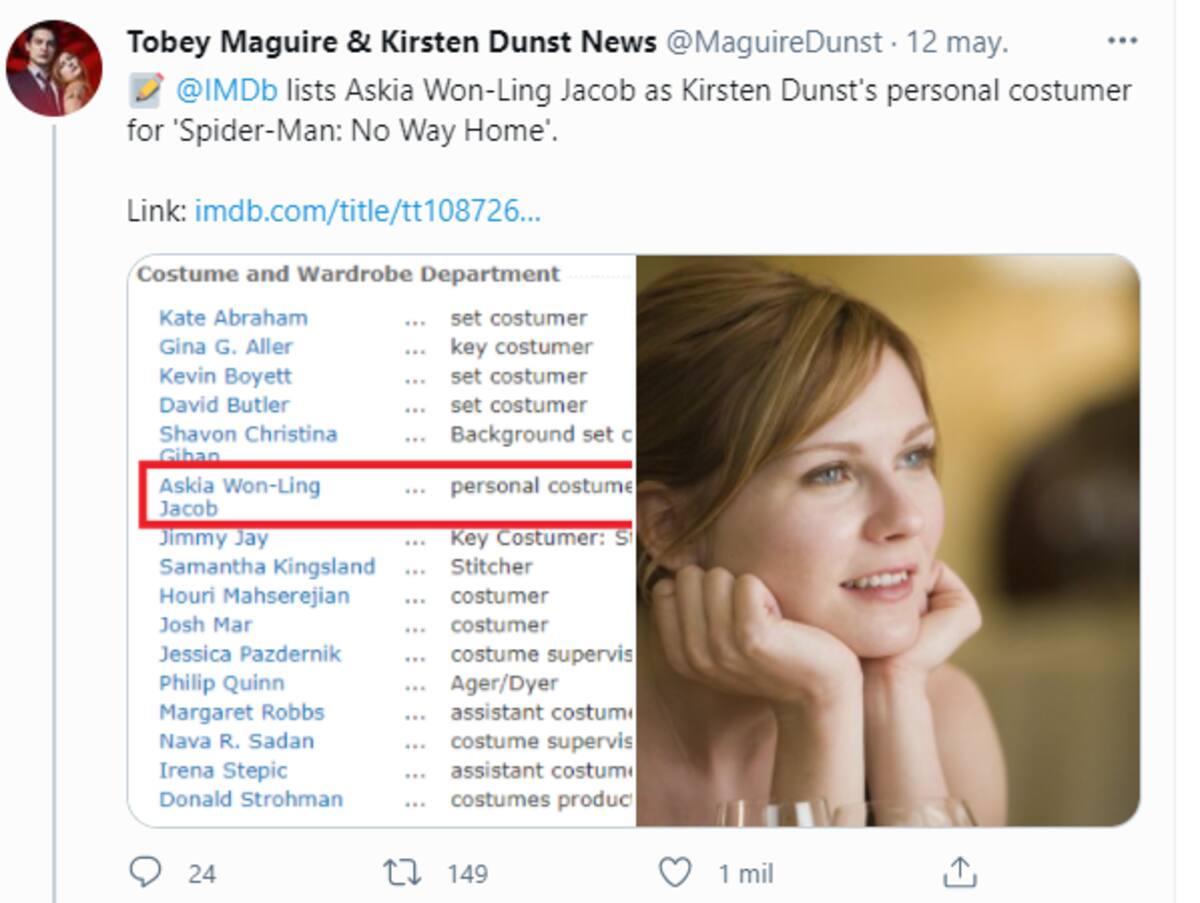Image resolution: width=1200 pixels, height=903 pixels.
Task: Click Askia Won-Ling Jacob in the credits list
Action: 239,497
